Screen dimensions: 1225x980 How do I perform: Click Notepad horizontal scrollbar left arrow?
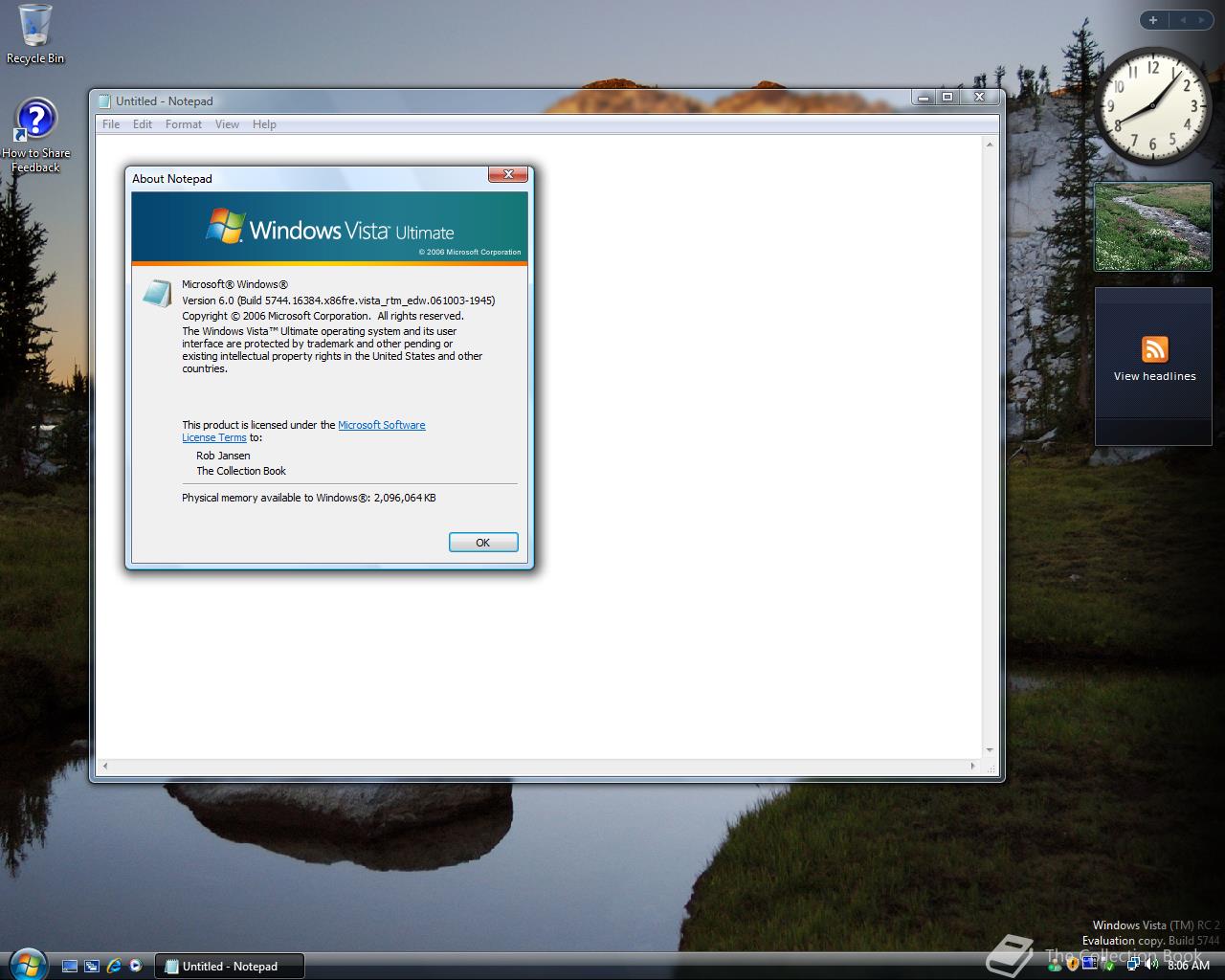tap(105, 766)
